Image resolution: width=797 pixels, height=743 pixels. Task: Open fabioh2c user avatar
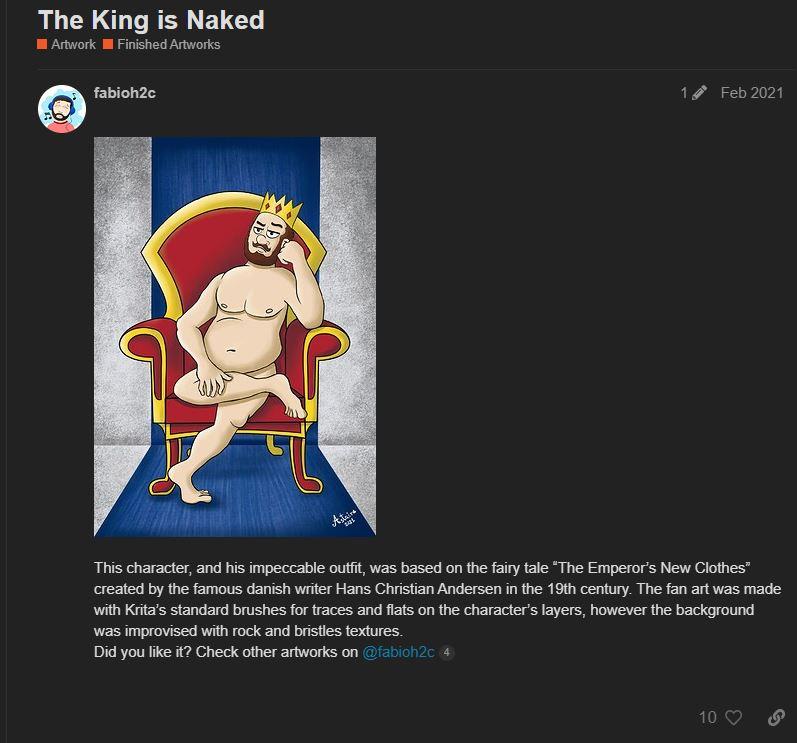[x=62, y=109]
